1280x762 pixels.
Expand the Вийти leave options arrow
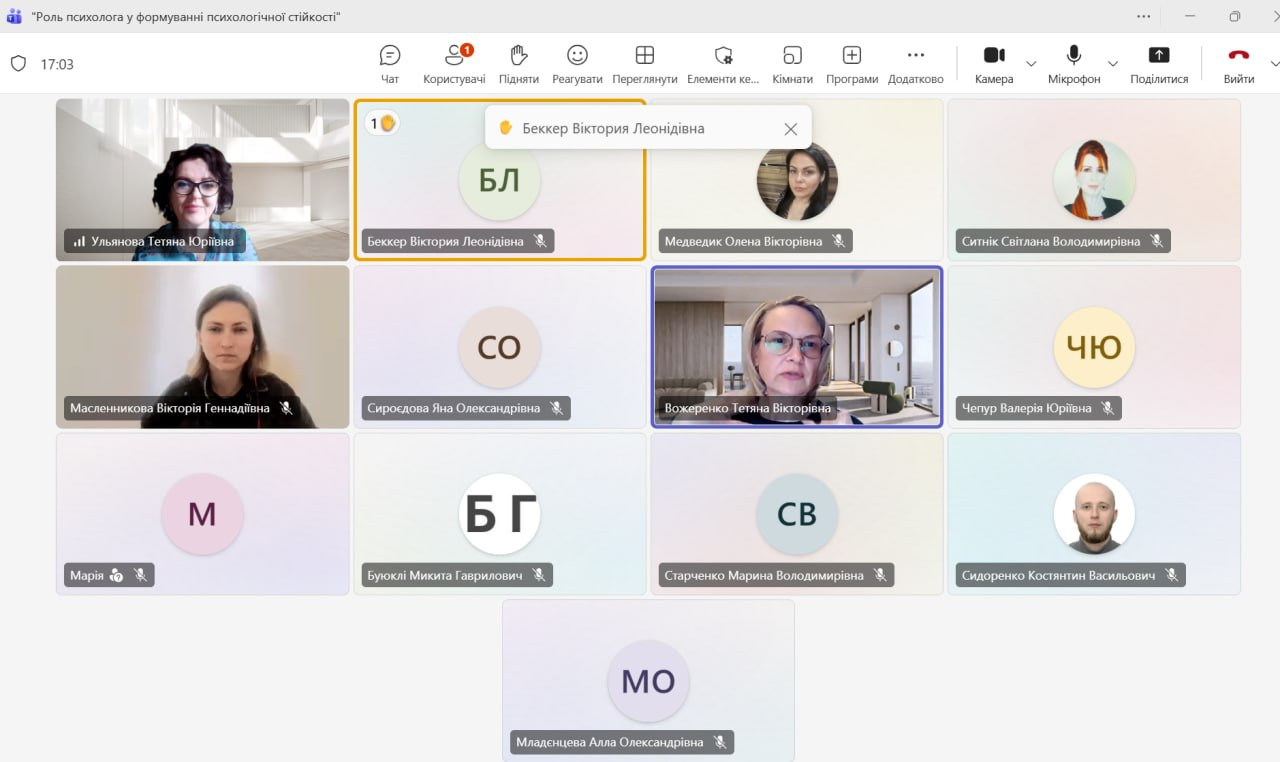1273,64
